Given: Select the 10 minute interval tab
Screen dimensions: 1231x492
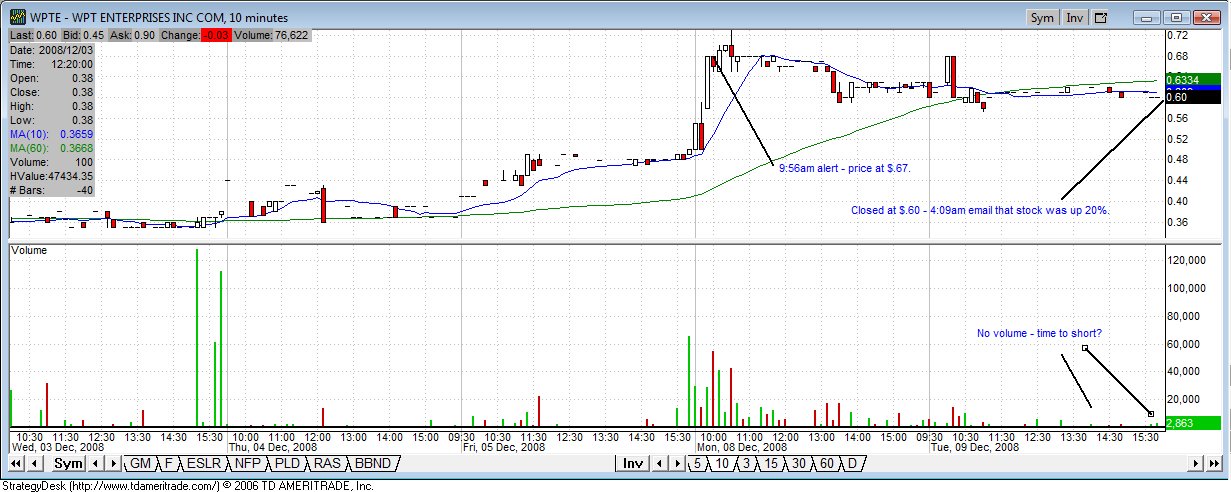Looking at the screenshot, I should coord(721,464).
